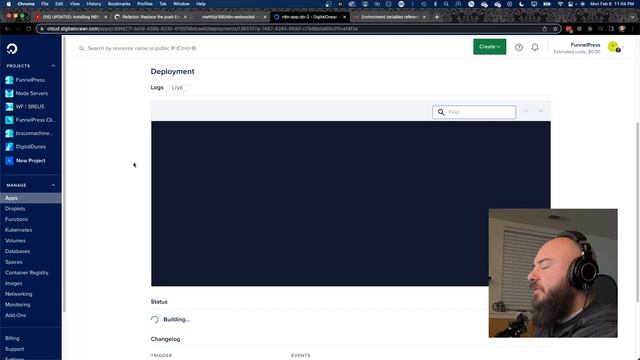Open the Chrome History menu
This screenshot has height=360, width=640.
pos(93,4)
